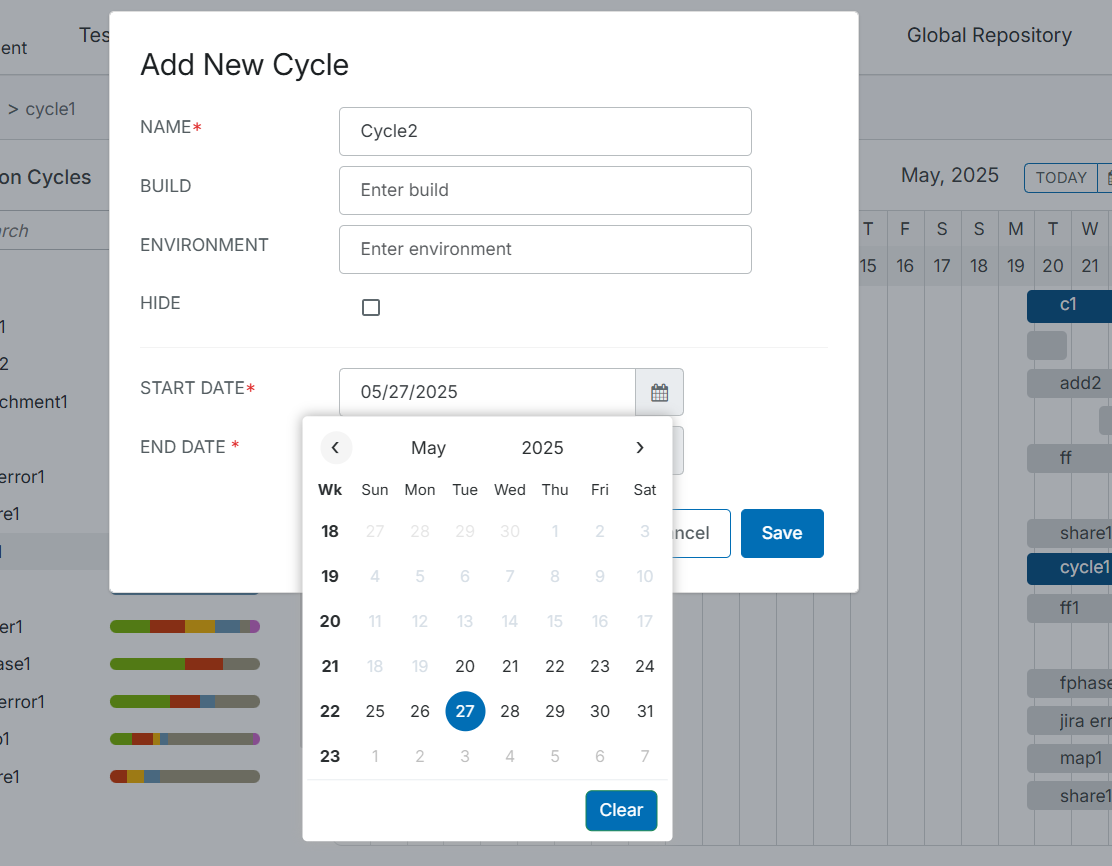The width and height of the screenshot is (1112, 866).
Task: Open the 2025 year selector
Action: tap(542, 448)
